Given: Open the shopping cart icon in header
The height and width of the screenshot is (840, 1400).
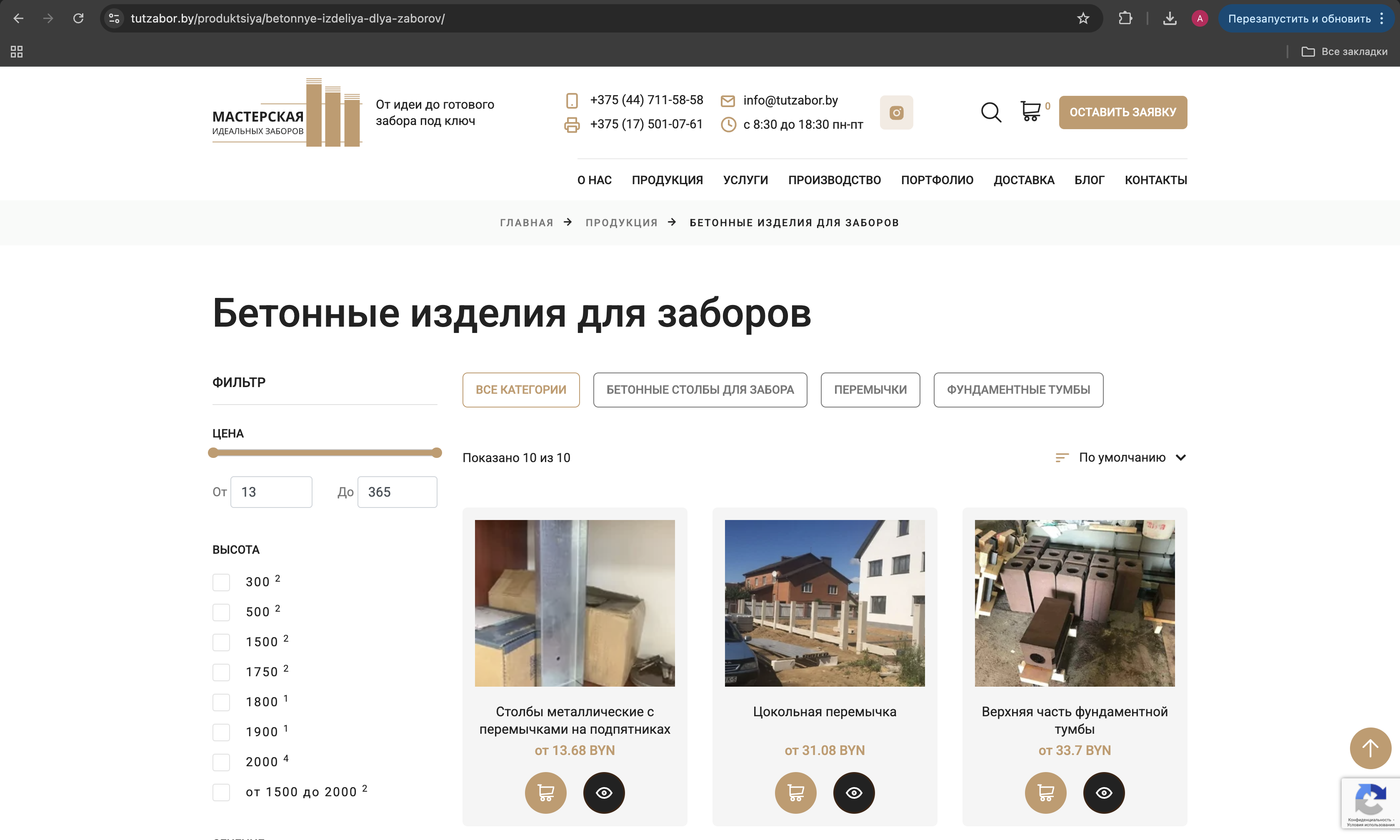Looking at the screenshot, I should [1030, 112].
